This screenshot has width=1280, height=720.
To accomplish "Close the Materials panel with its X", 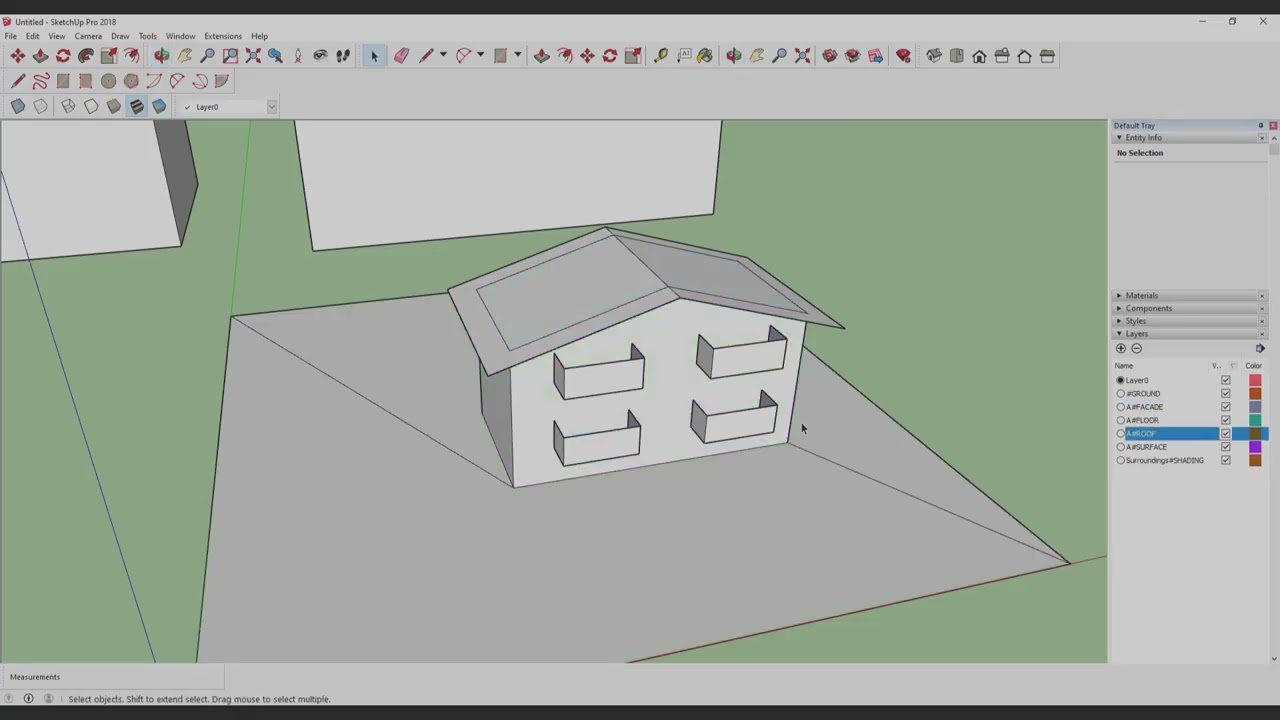I will click(x=1262, y=295).
